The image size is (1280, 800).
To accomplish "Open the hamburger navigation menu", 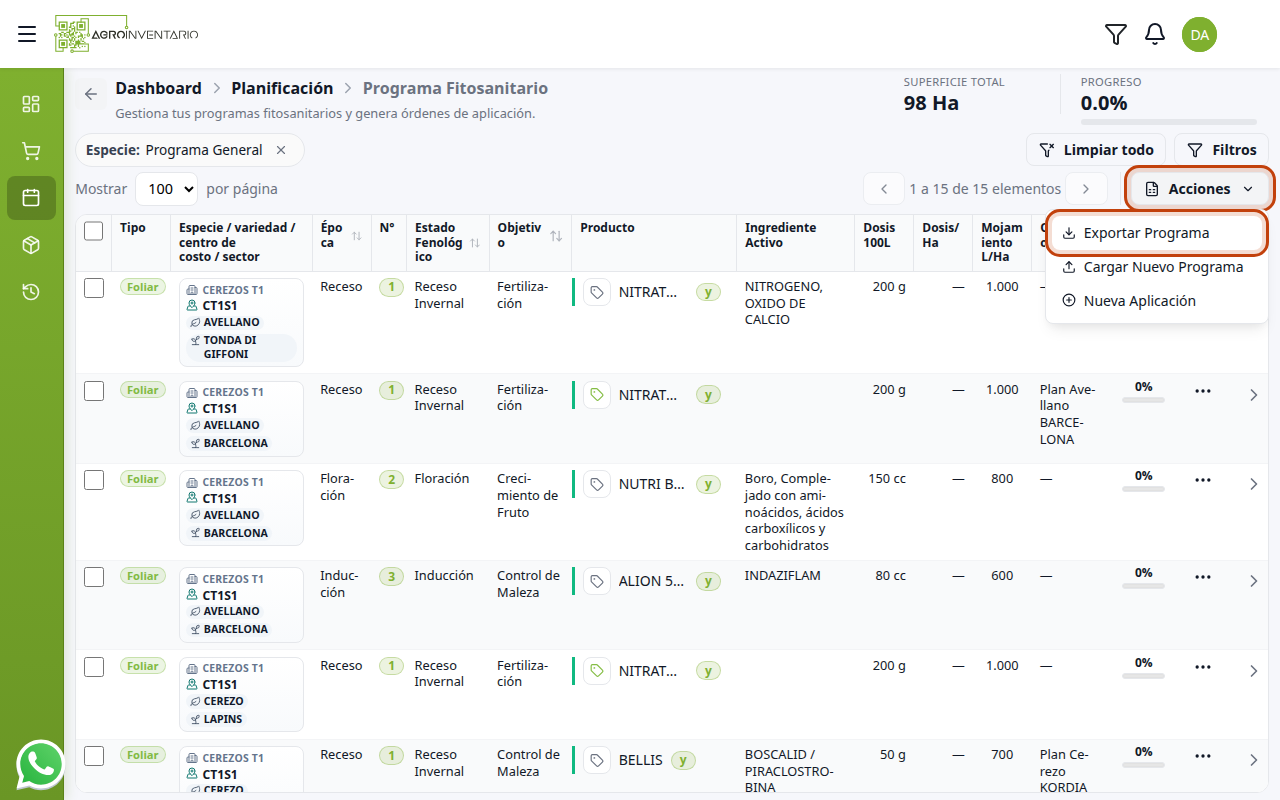I will coord(27,34).
